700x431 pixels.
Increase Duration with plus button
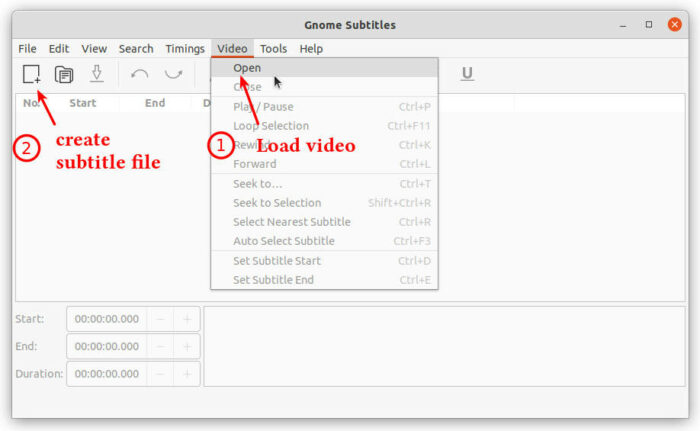187,374
